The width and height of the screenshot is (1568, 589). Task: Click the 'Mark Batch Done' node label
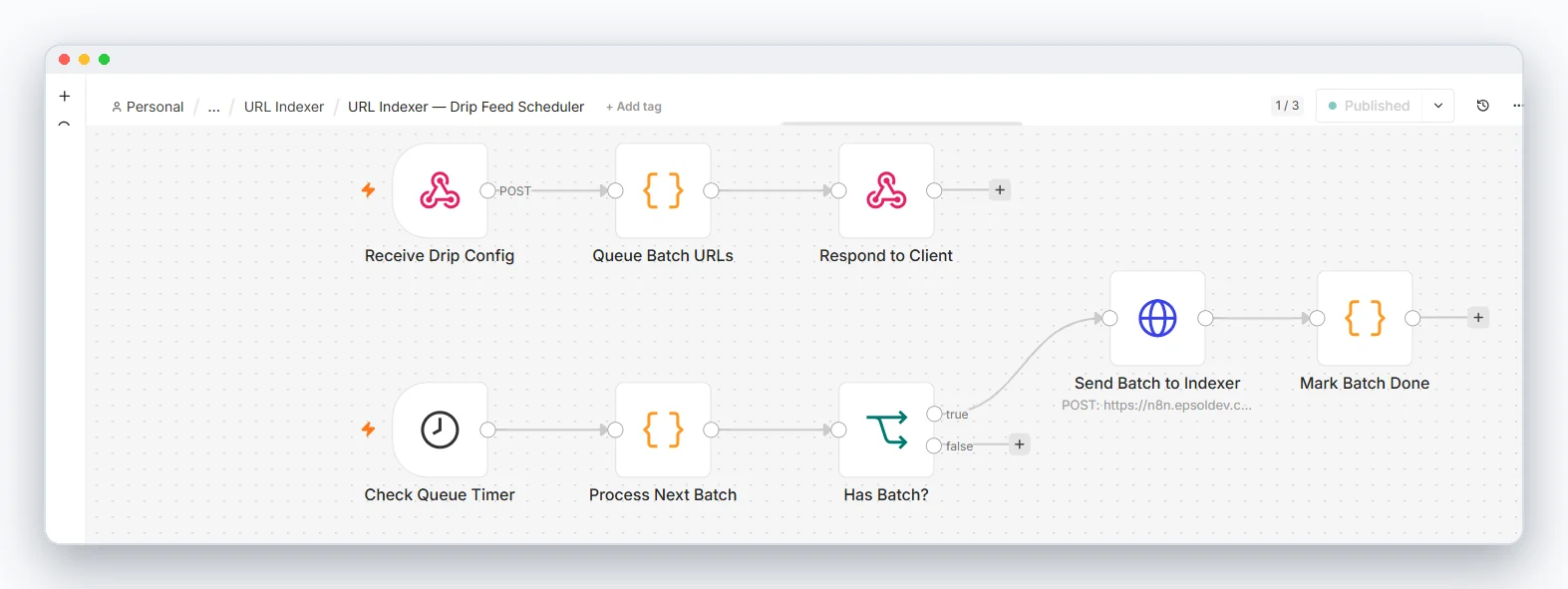[x=1365, y=383]
